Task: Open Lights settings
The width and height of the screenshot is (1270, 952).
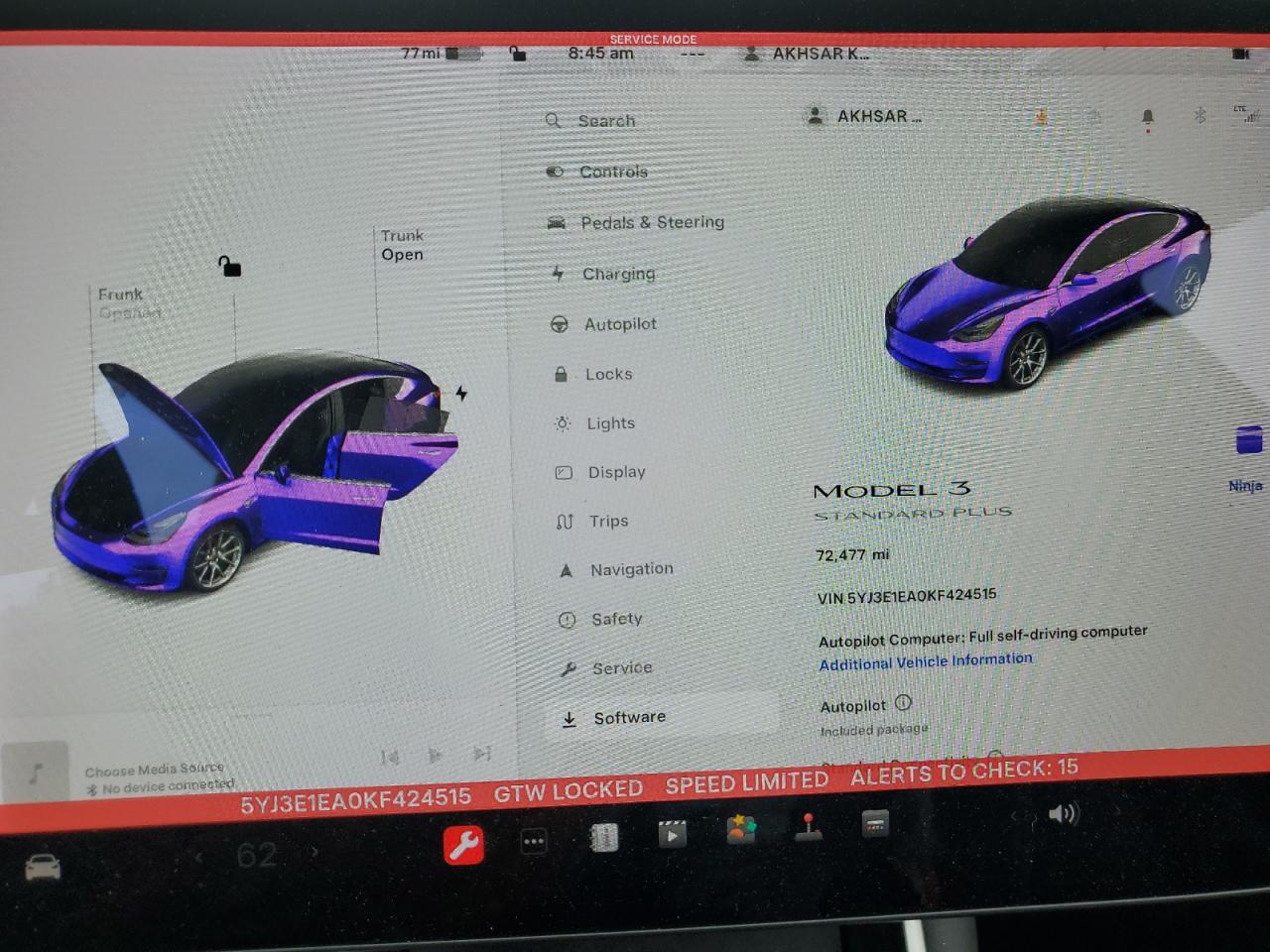Action: (594, 423)
